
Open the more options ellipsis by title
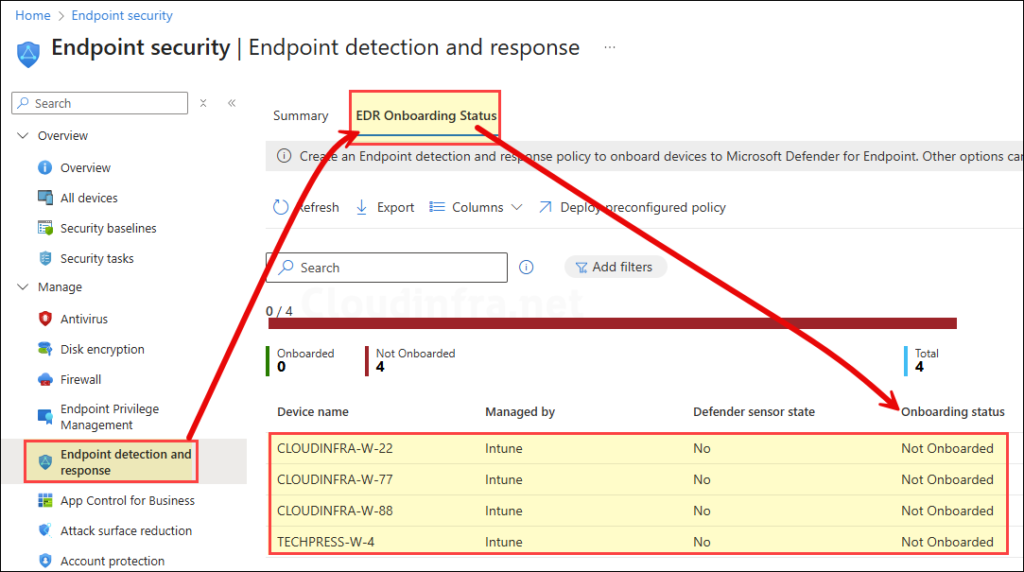tap(609, 47)
